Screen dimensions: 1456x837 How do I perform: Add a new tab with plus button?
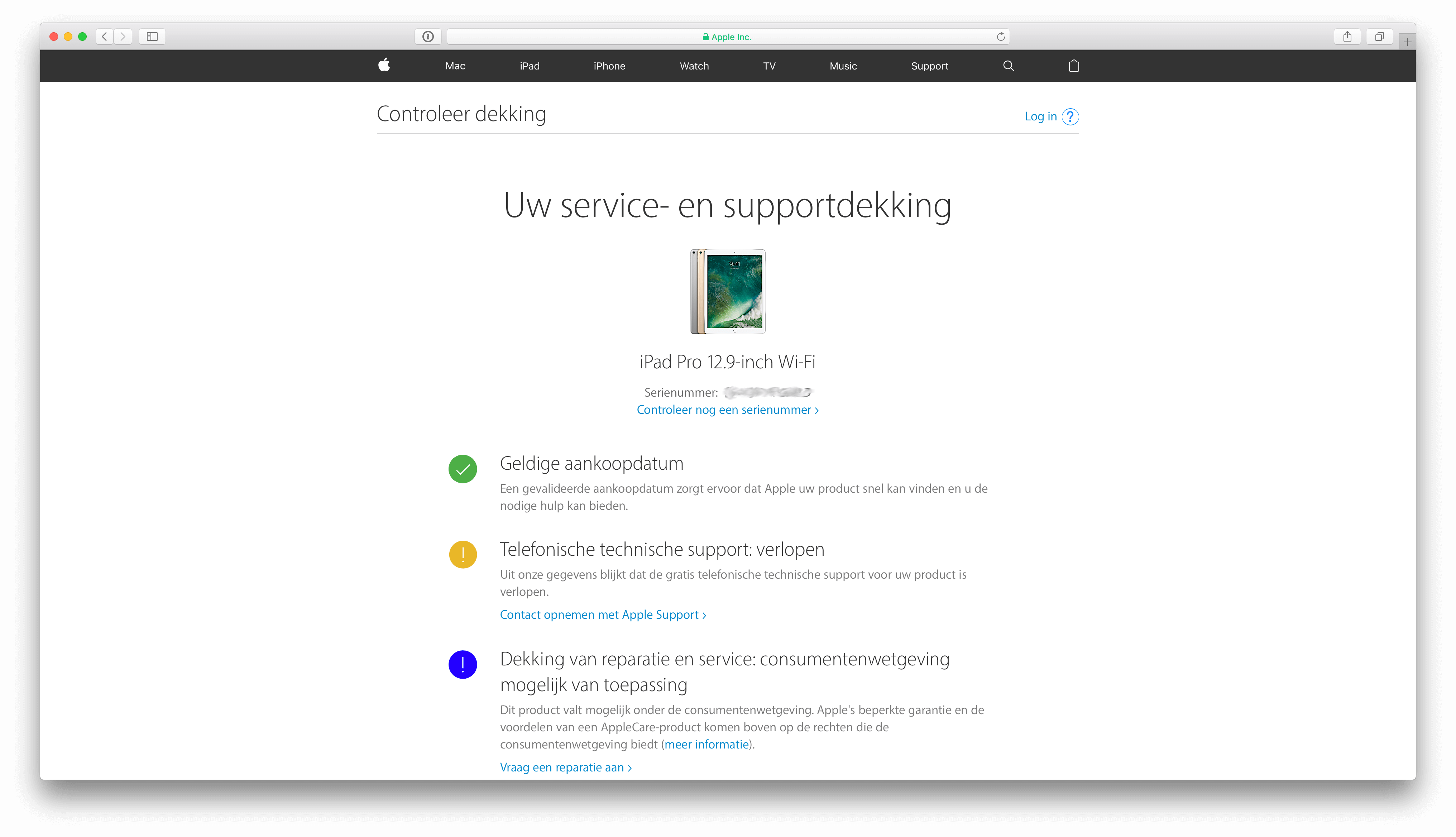[1407, 42]
